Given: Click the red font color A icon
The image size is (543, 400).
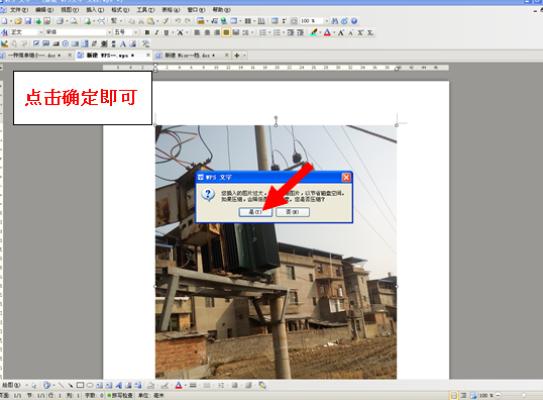Looking at the screenshot, I should click(x=327, y=33).
